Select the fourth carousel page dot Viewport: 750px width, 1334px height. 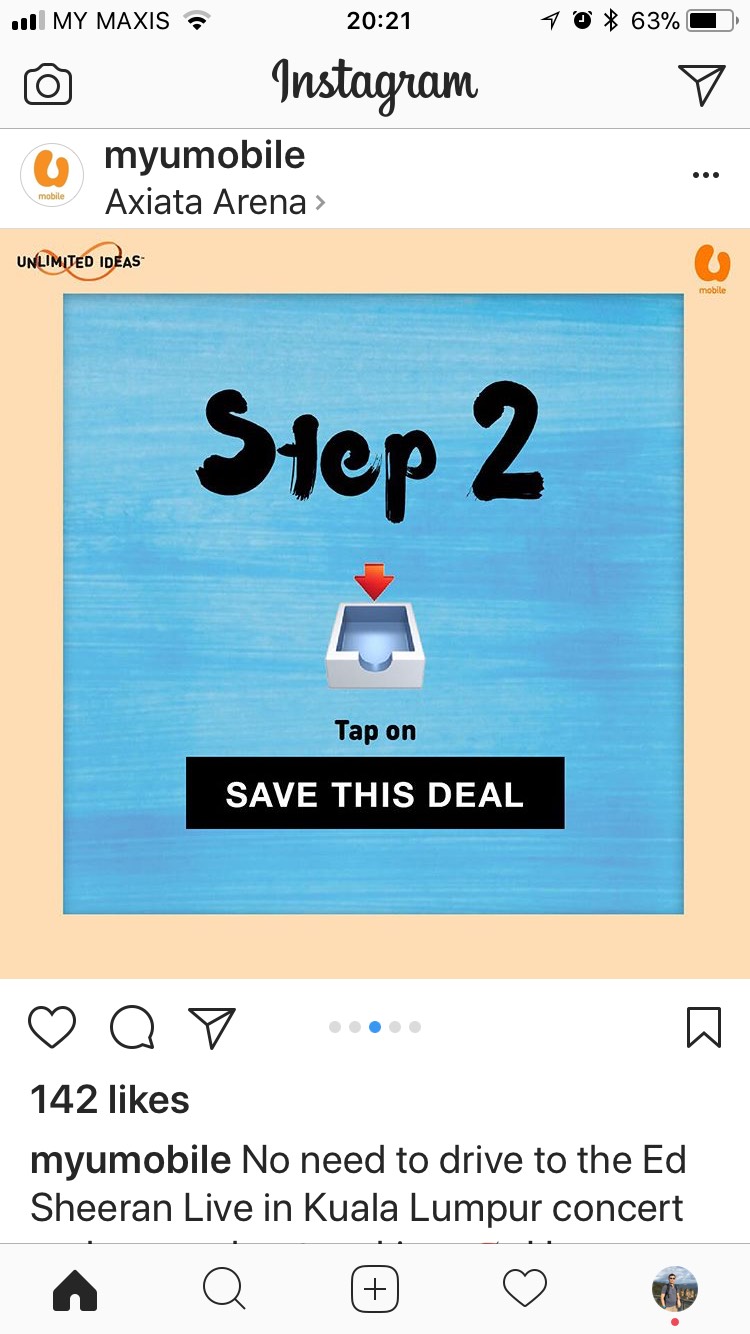point(395,1027)
